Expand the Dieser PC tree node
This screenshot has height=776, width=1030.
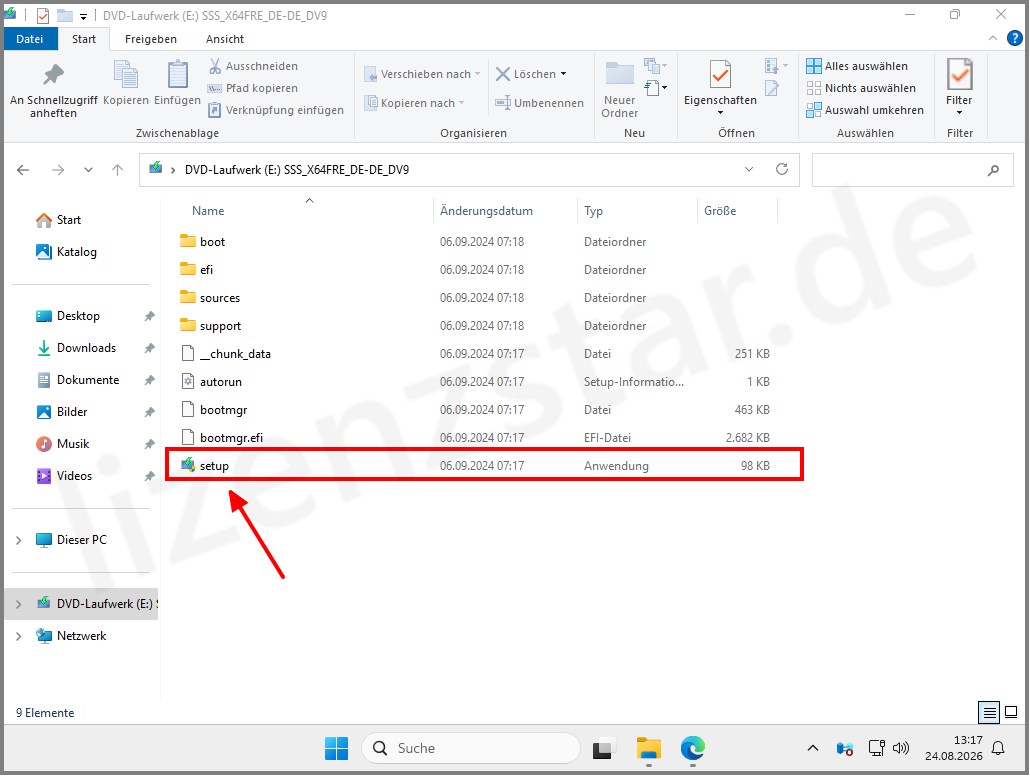pyautogui.click(x=18, y=540)
